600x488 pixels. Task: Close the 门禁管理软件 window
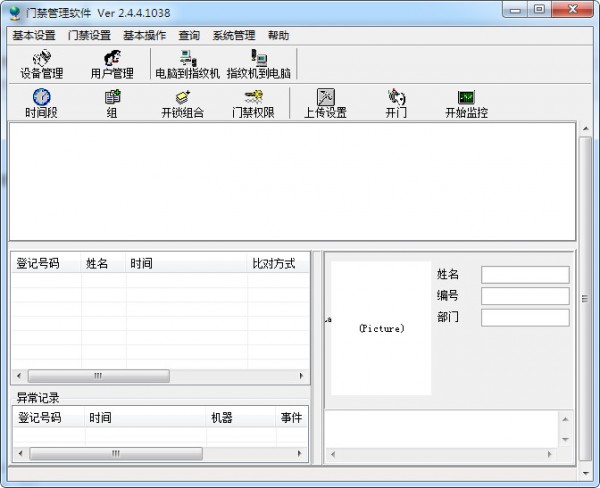[x=572, y=10]
